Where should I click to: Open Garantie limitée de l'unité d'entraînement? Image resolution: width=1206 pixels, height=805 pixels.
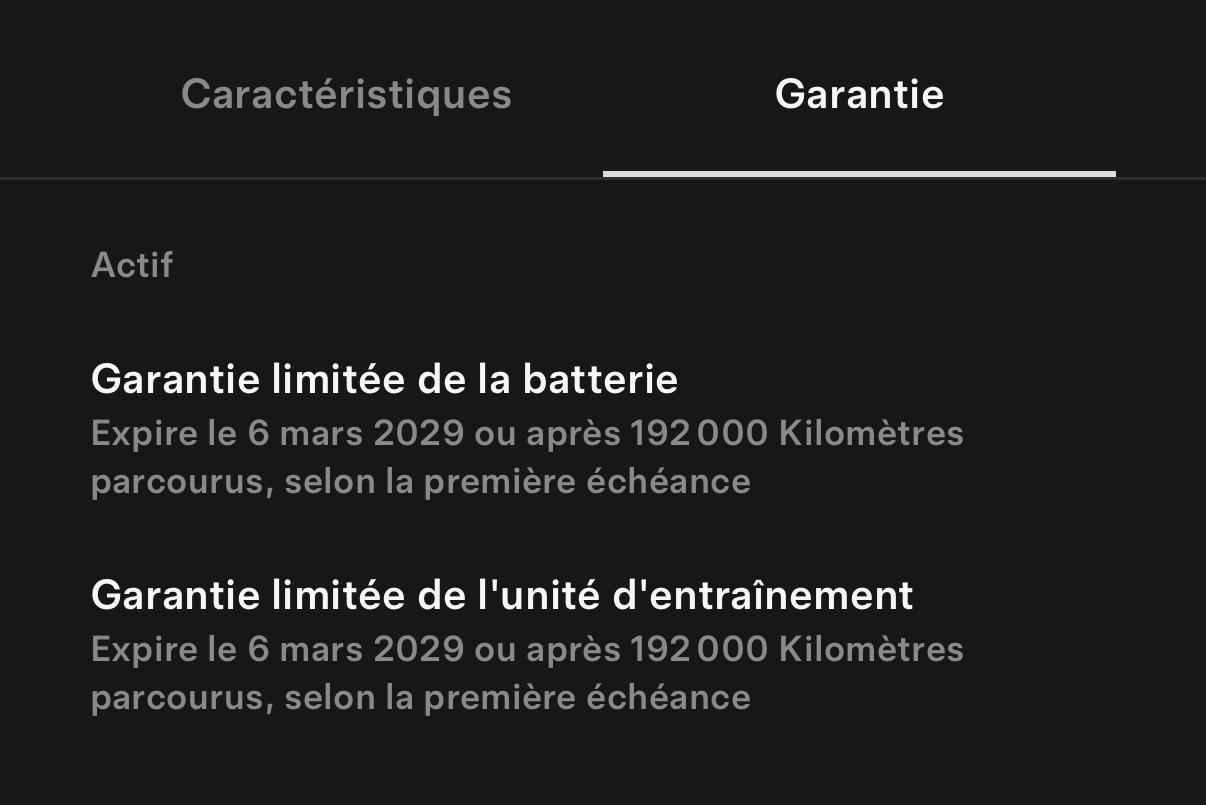(502, 595)
